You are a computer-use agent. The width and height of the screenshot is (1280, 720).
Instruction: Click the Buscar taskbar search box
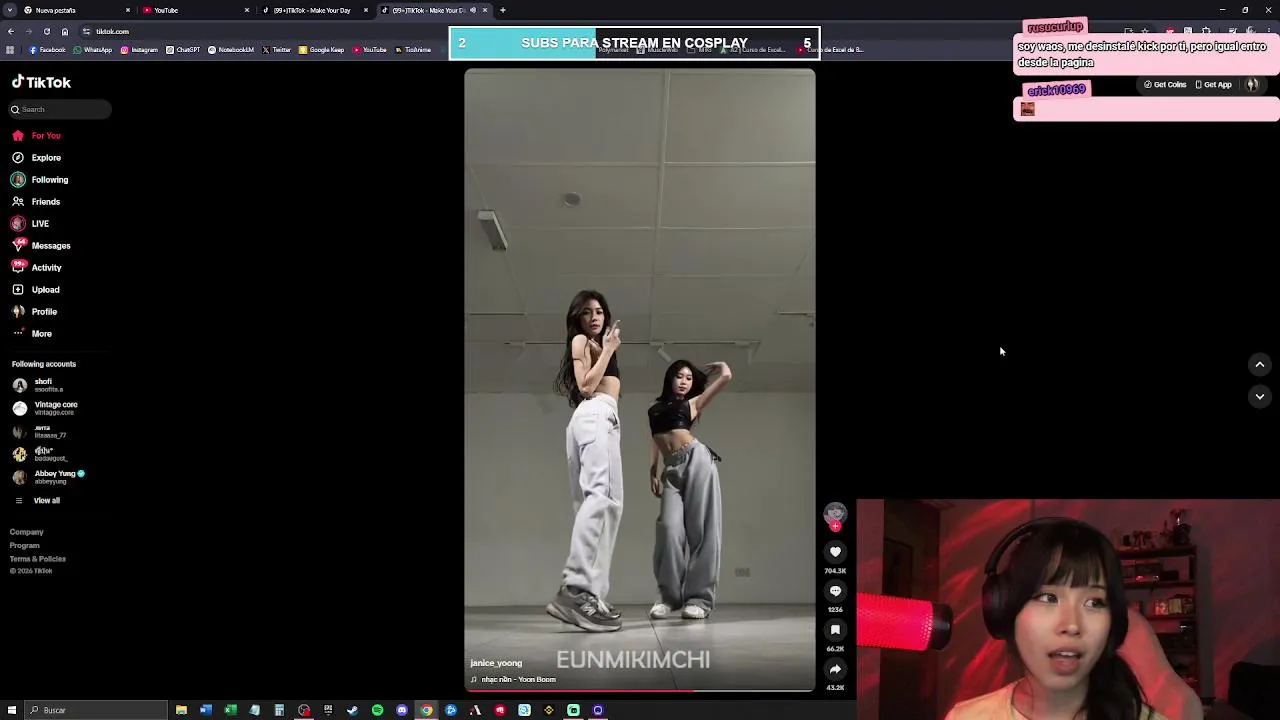[x=96, y=710]
